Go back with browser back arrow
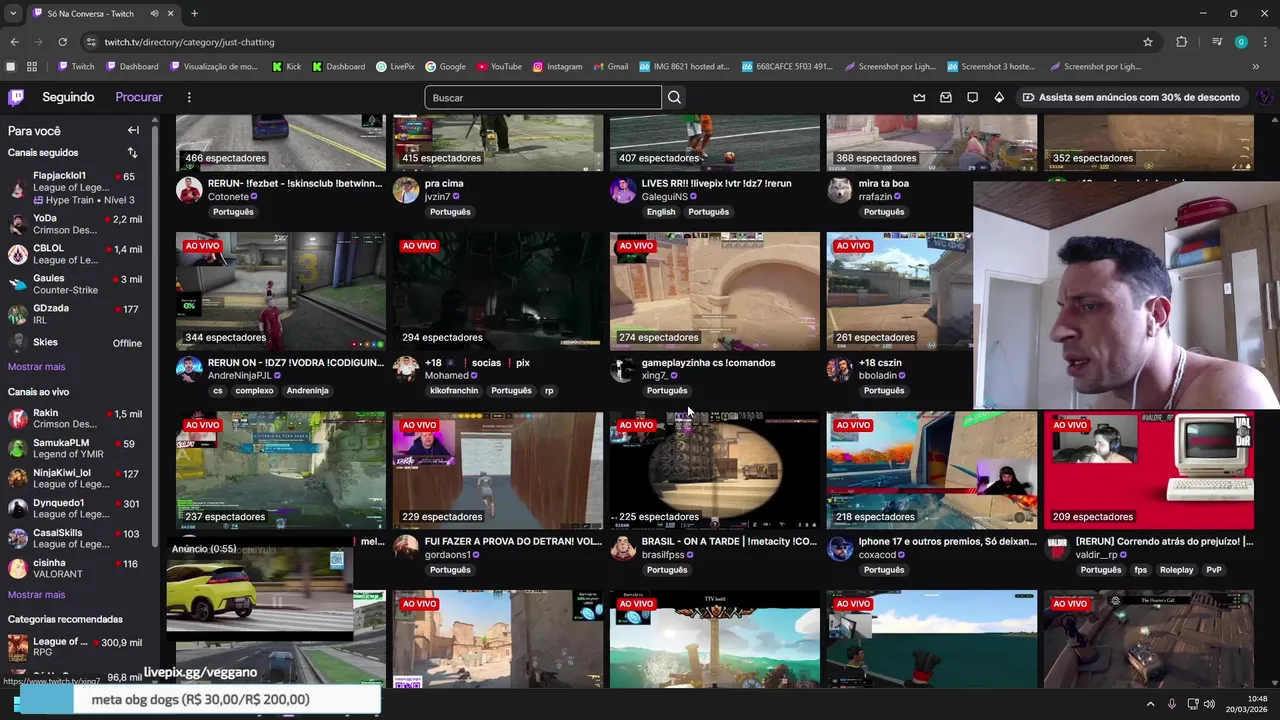Viewport: 1280px width, 720px height. pos(14,42)
